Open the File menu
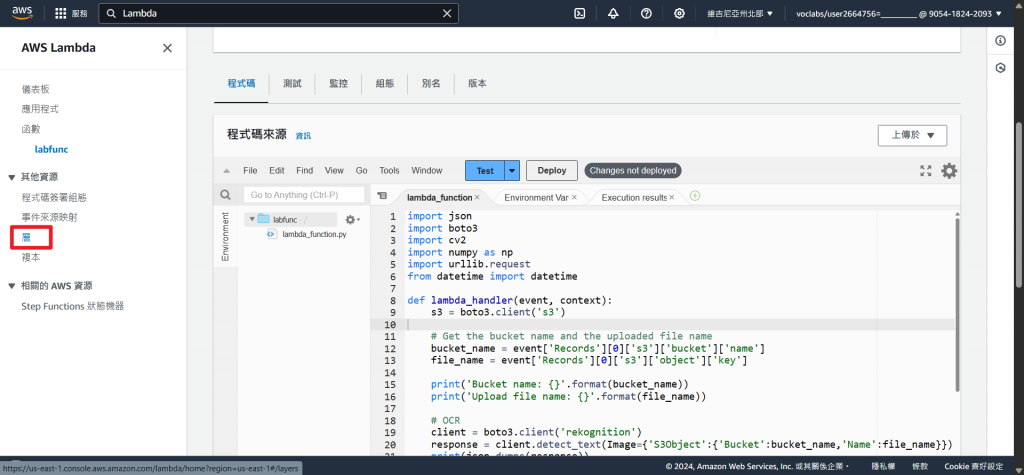The height and width of the screenshot is (475, 1024). [x=250, y=171]
